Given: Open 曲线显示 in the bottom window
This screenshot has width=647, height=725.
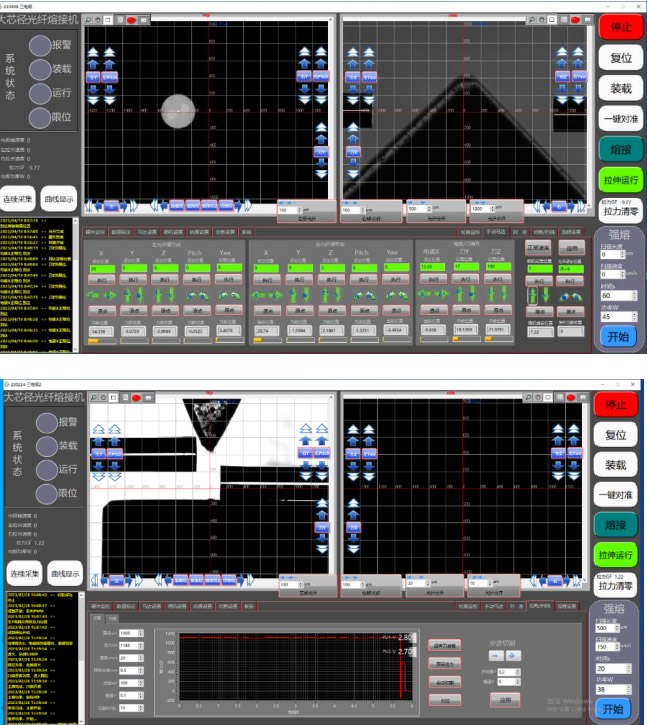Looking at the screenshot, I should pyautogui.click(x=61, y=579).
